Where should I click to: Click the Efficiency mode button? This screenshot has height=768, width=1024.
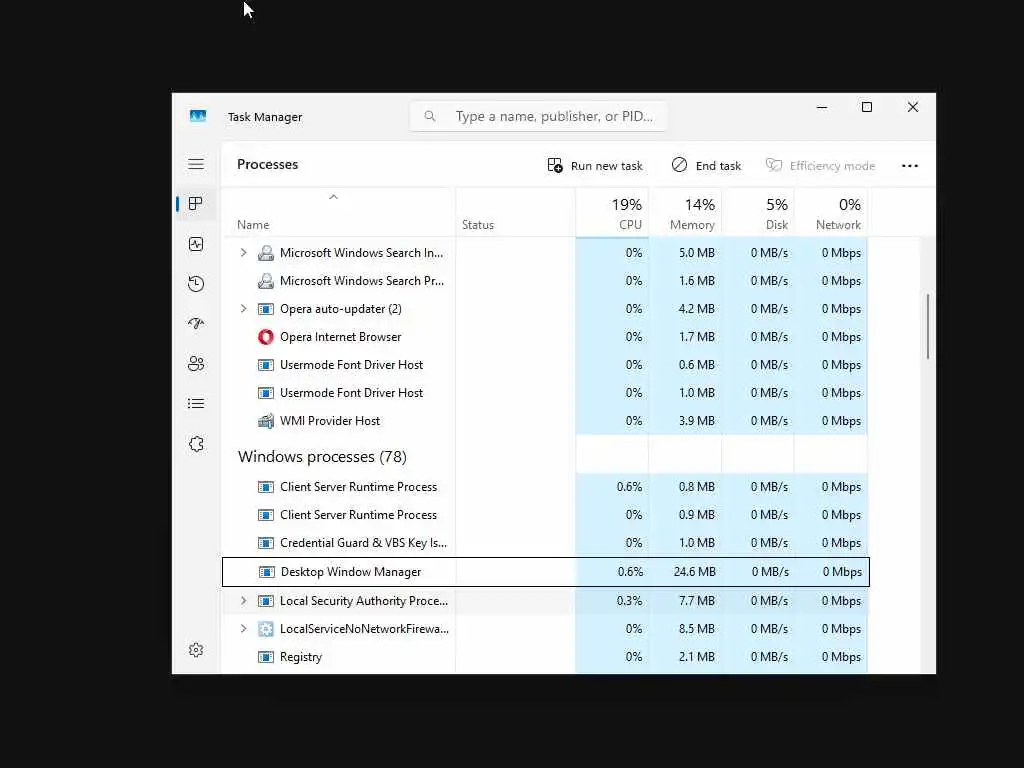click(820, 166)
